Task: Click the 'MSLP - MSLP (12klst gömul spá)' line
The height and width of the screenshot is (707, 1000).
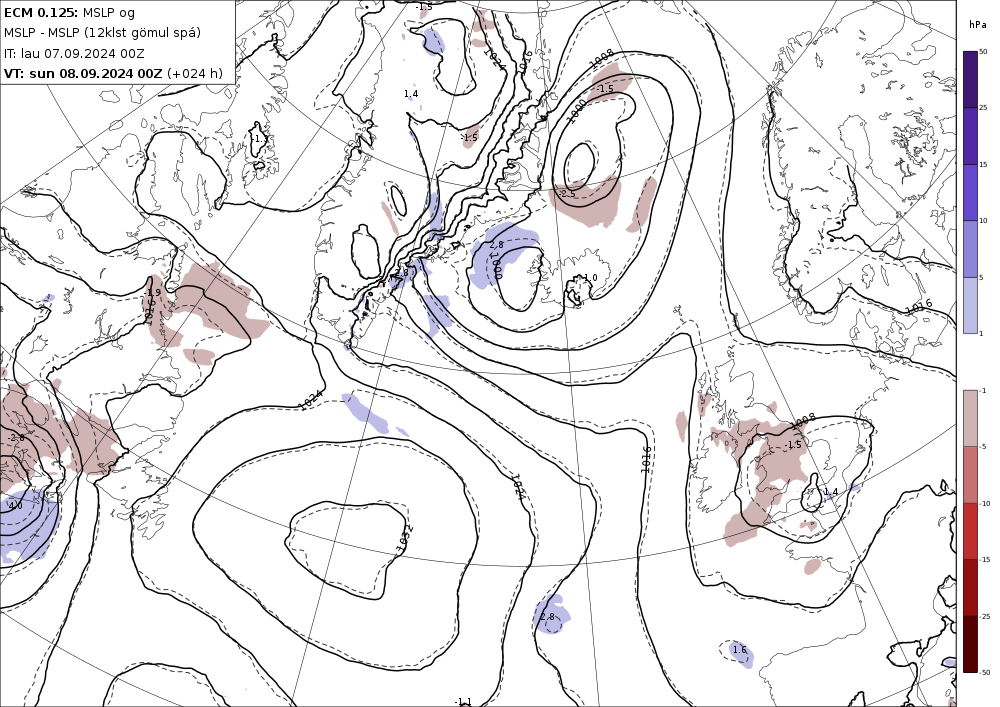Action: pos(102,33)
